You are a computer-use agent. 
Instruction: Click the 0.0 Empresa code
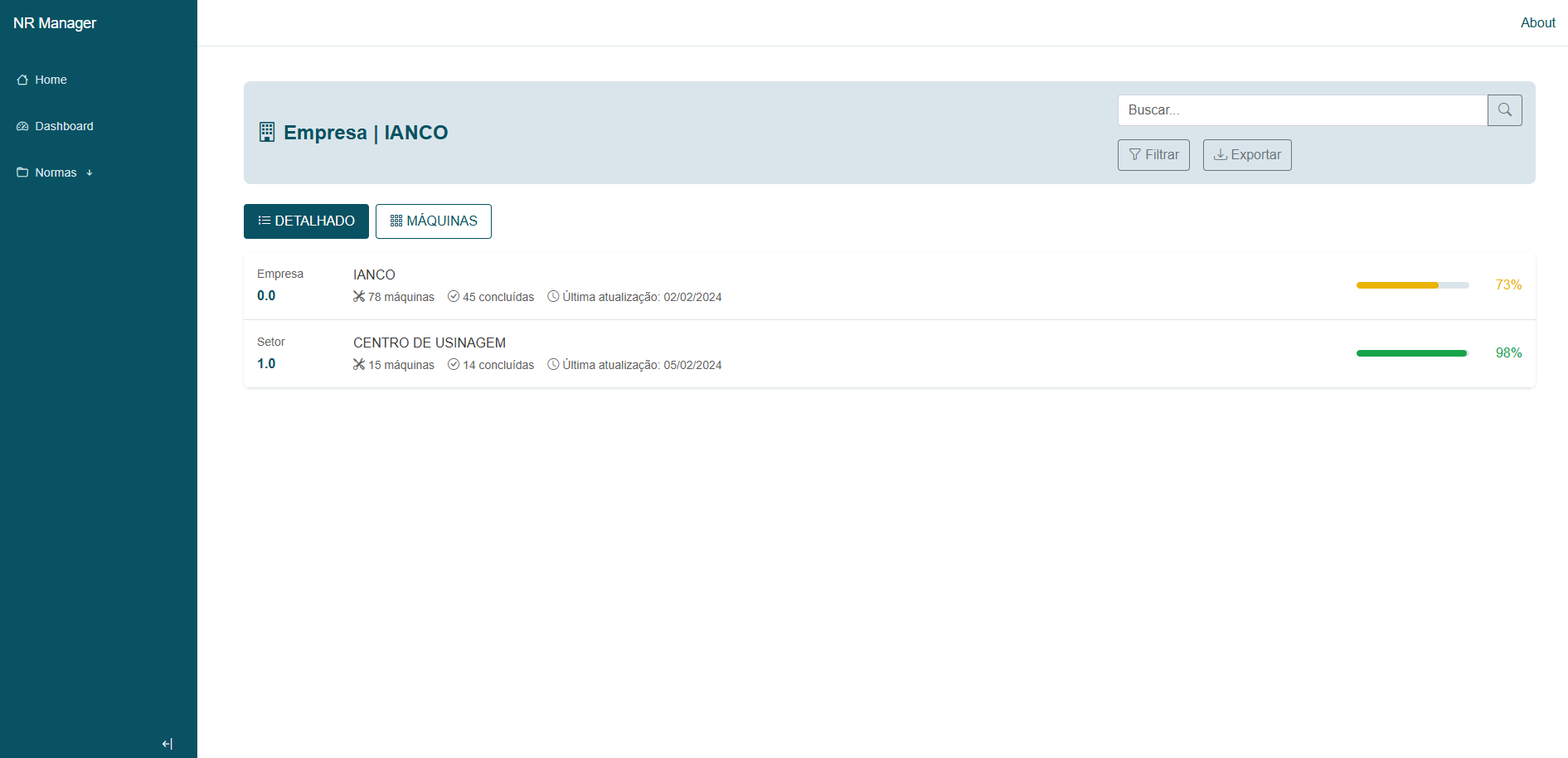click(x=266, y=296)
